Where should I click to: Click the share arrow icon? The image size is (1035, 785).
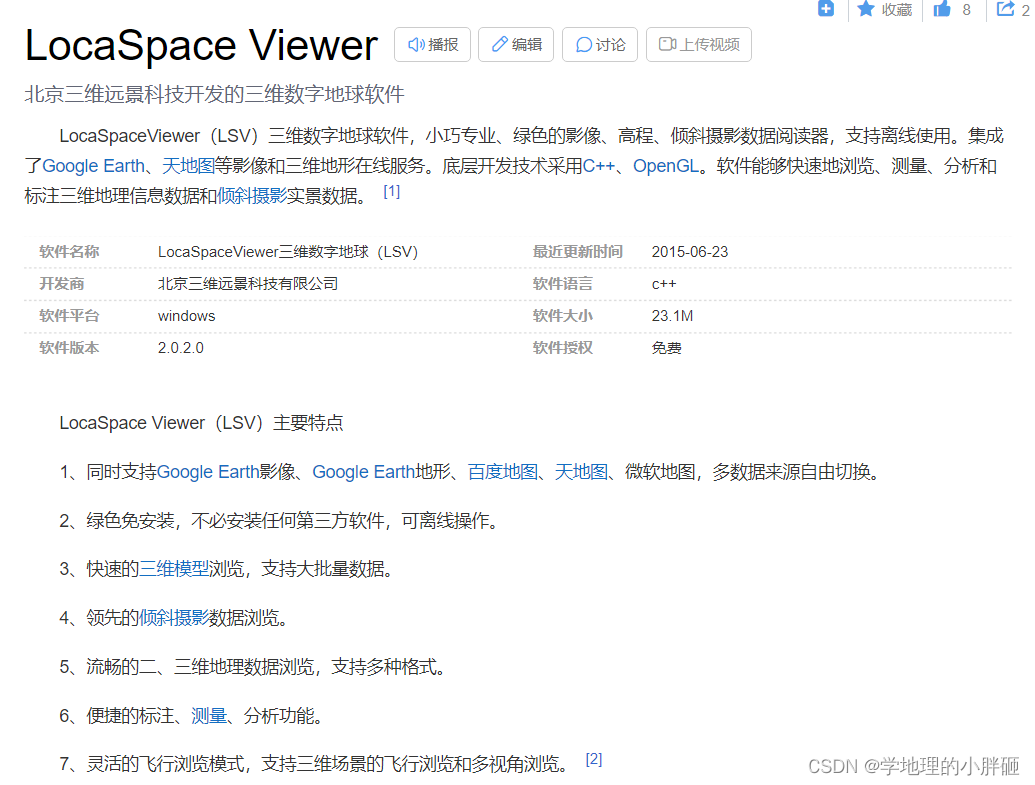pyautogui.click(x=1006, y=9)
